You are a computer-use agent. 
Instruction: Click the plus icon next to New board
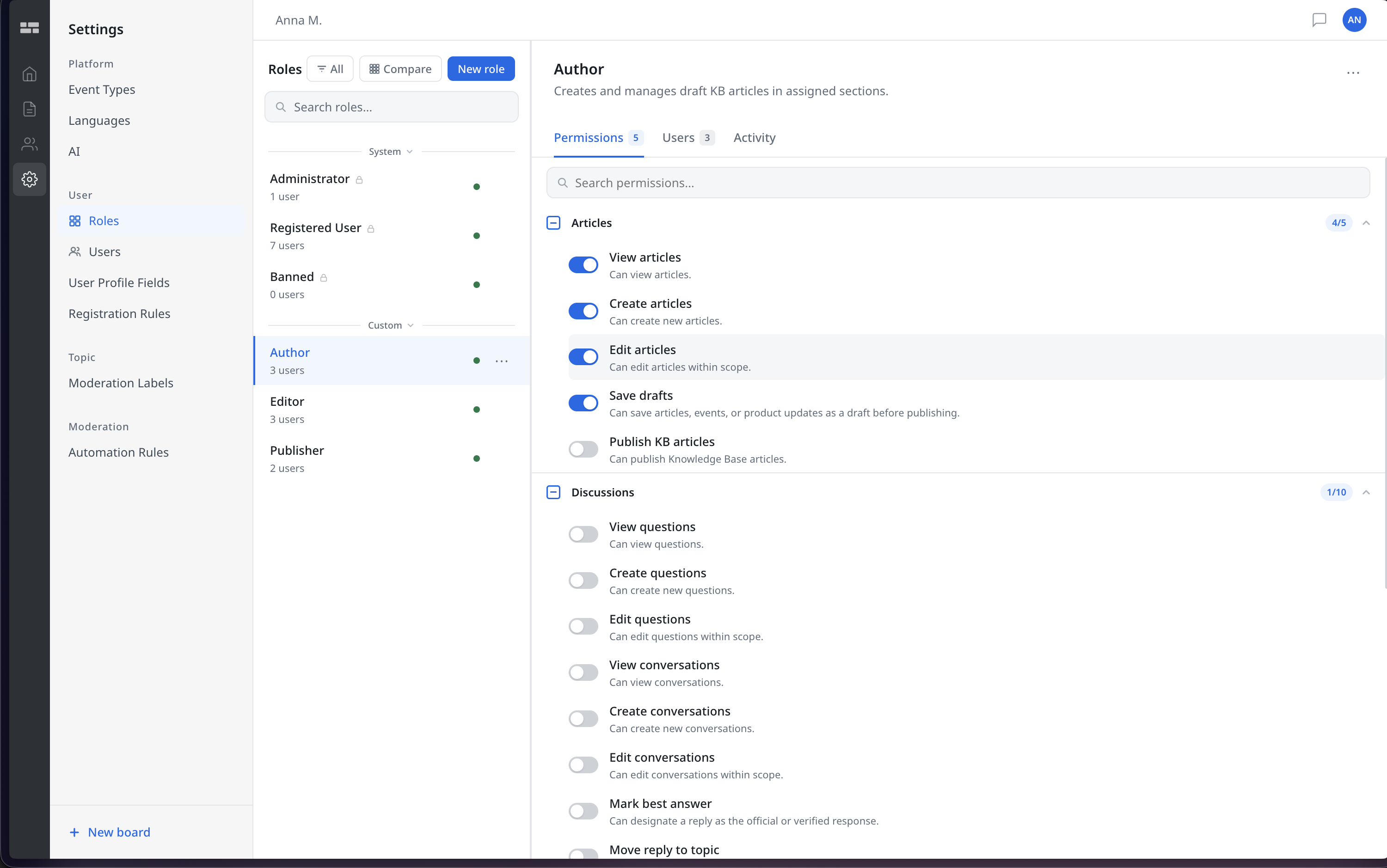tap(74, 832)
